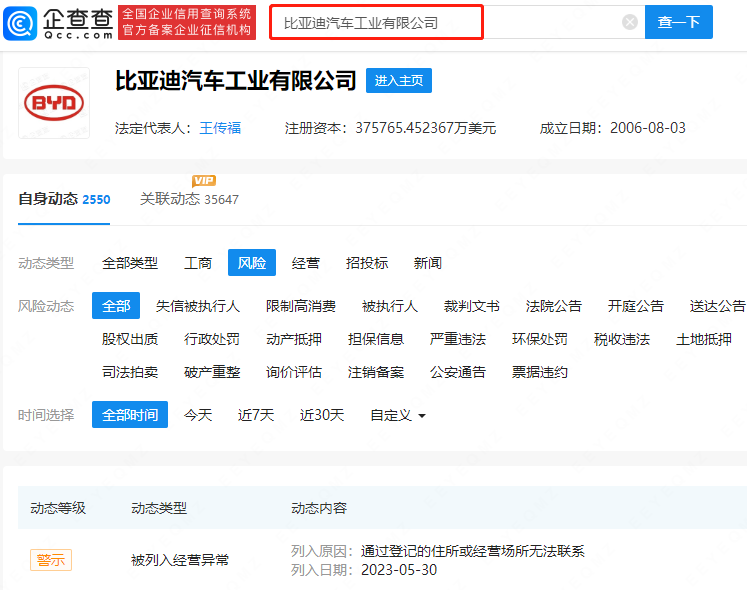Click the Qcc 企查查 logo icon
Viewport: 747px width, 590px height.
click(x=20, y=23)
